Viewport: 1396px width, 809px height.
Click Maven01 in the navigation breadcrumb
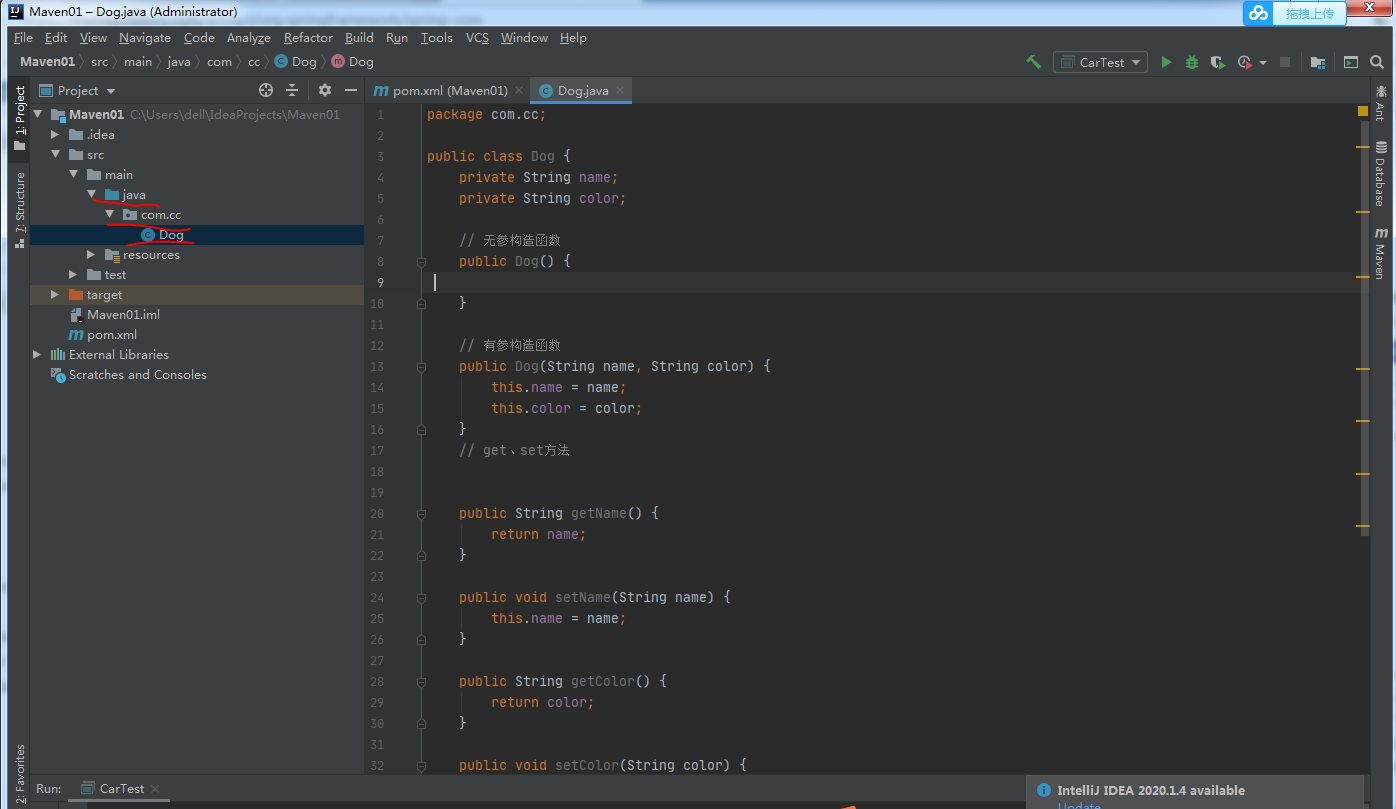[x=47, y=62]
